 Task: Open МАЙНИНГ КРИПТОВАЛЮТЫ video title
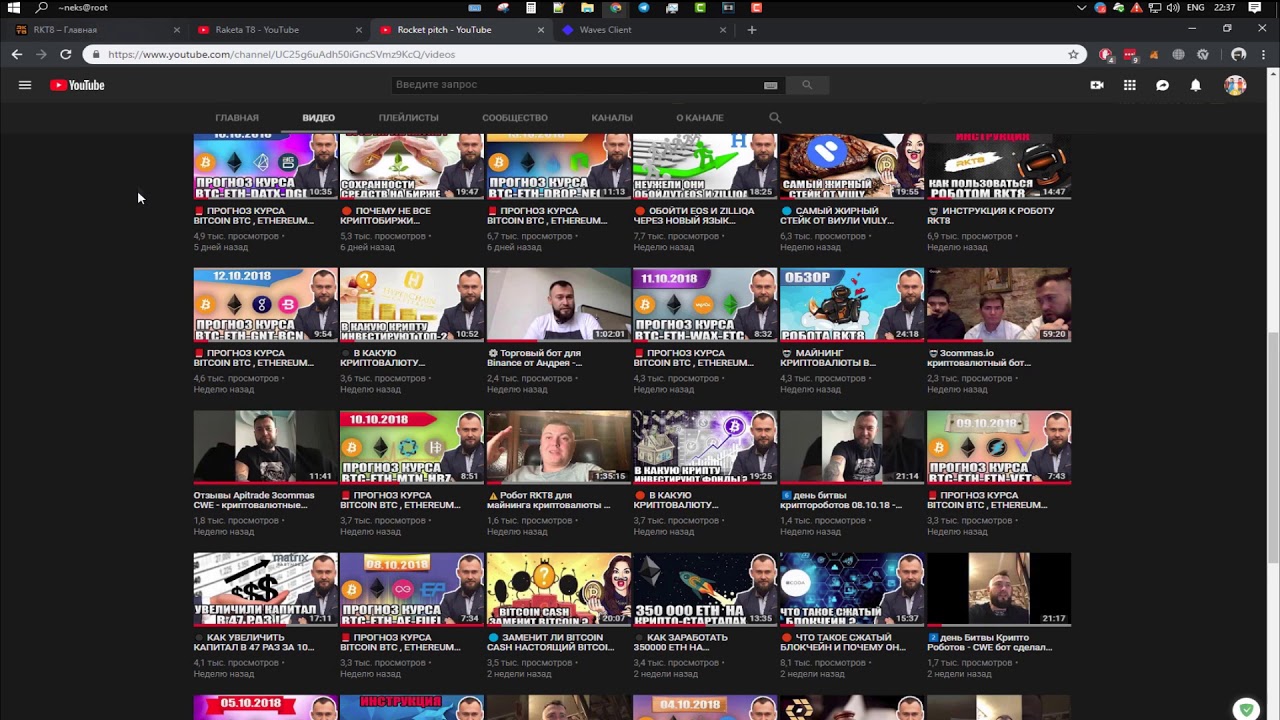[828, 357]
